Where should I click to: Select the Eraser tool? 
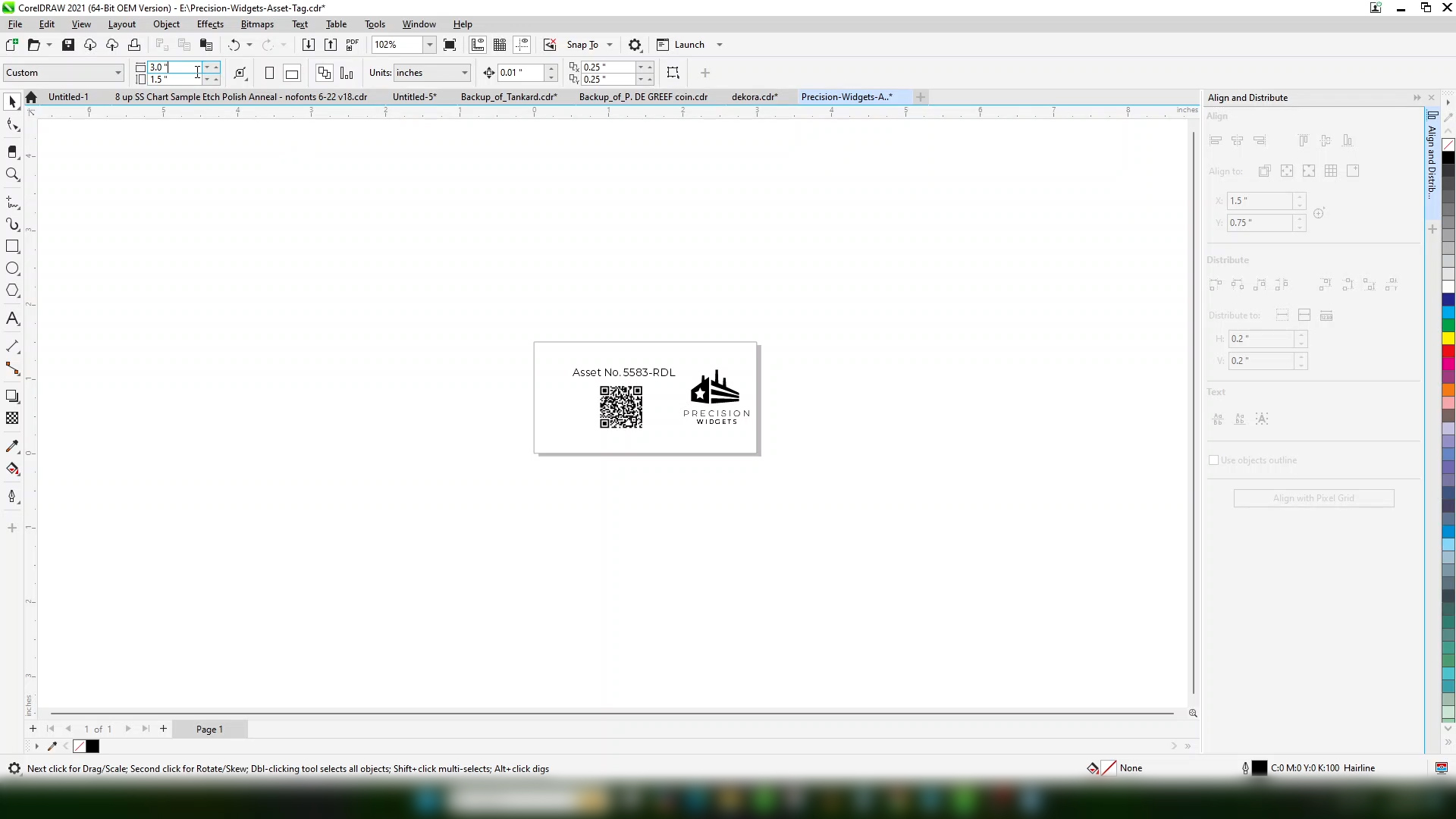[12, 151]
